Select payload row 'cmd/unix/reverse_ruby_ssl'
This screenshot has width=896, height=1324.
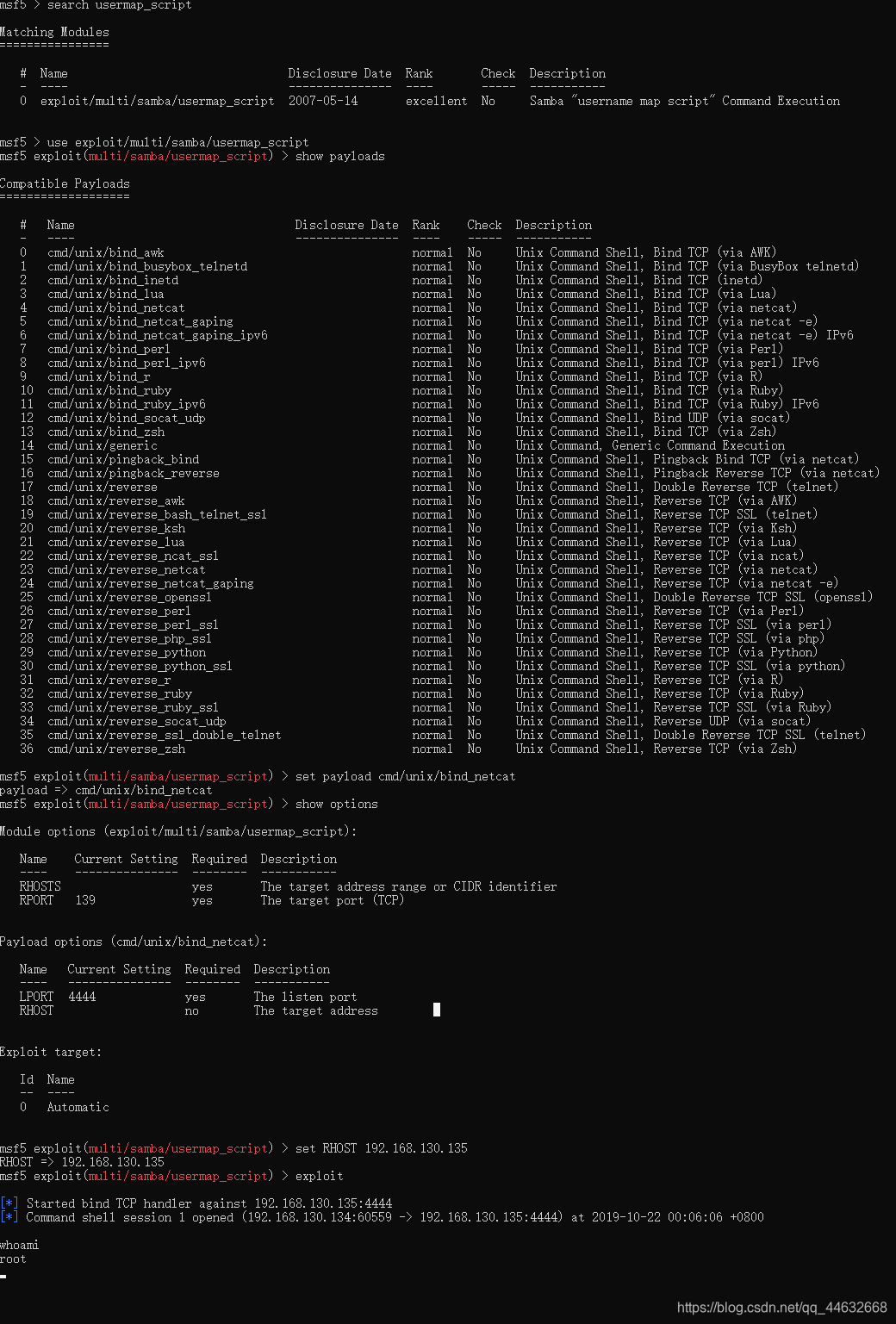426,707
